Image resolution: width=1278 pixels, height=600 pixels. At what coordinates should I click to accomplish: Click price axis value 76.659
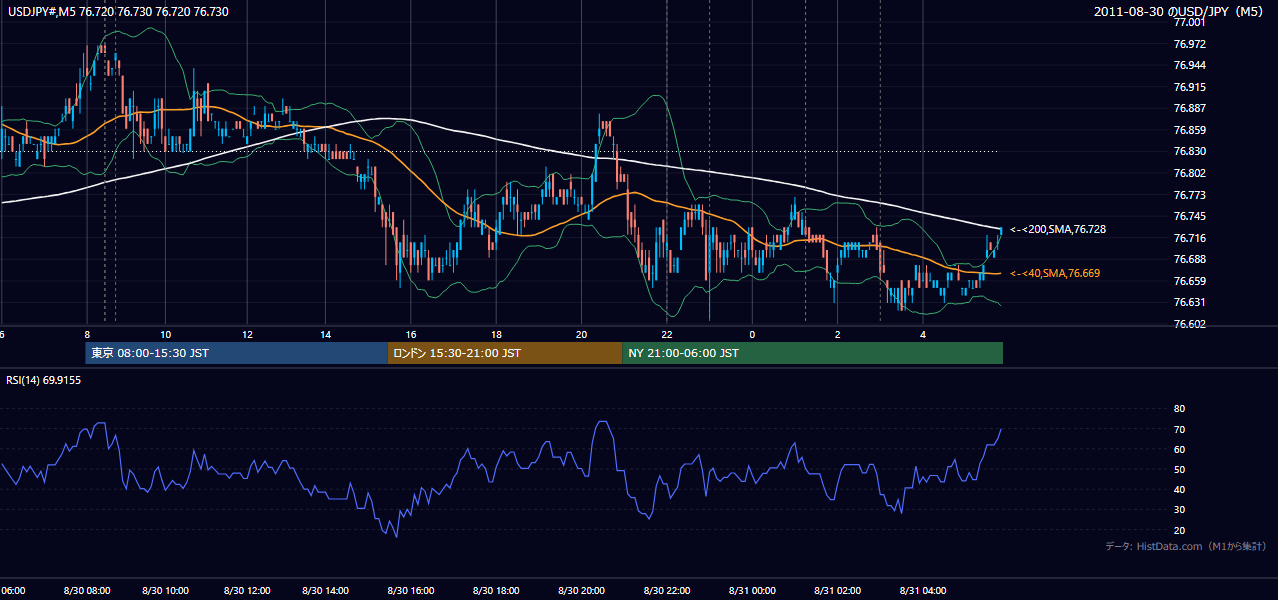(1190, 281)
